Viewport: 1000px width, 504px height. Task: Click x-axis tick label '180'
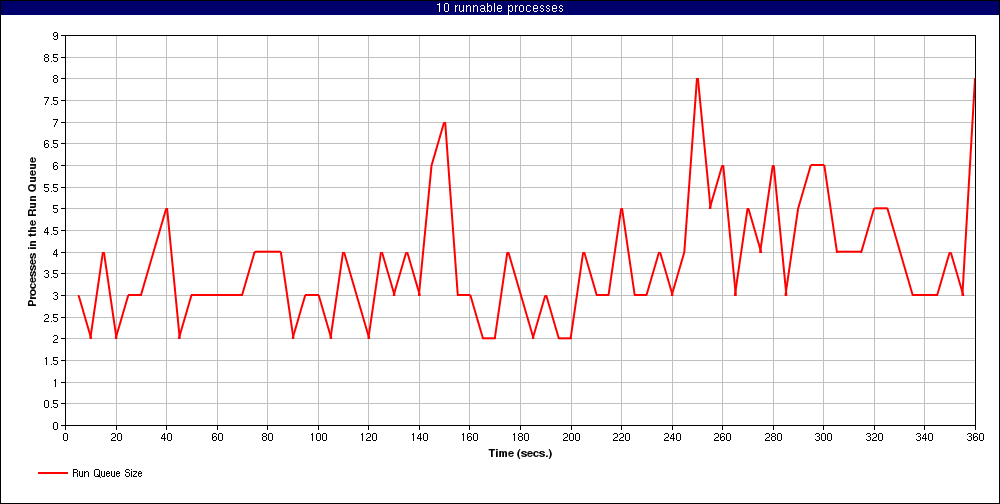pos(520,437)
